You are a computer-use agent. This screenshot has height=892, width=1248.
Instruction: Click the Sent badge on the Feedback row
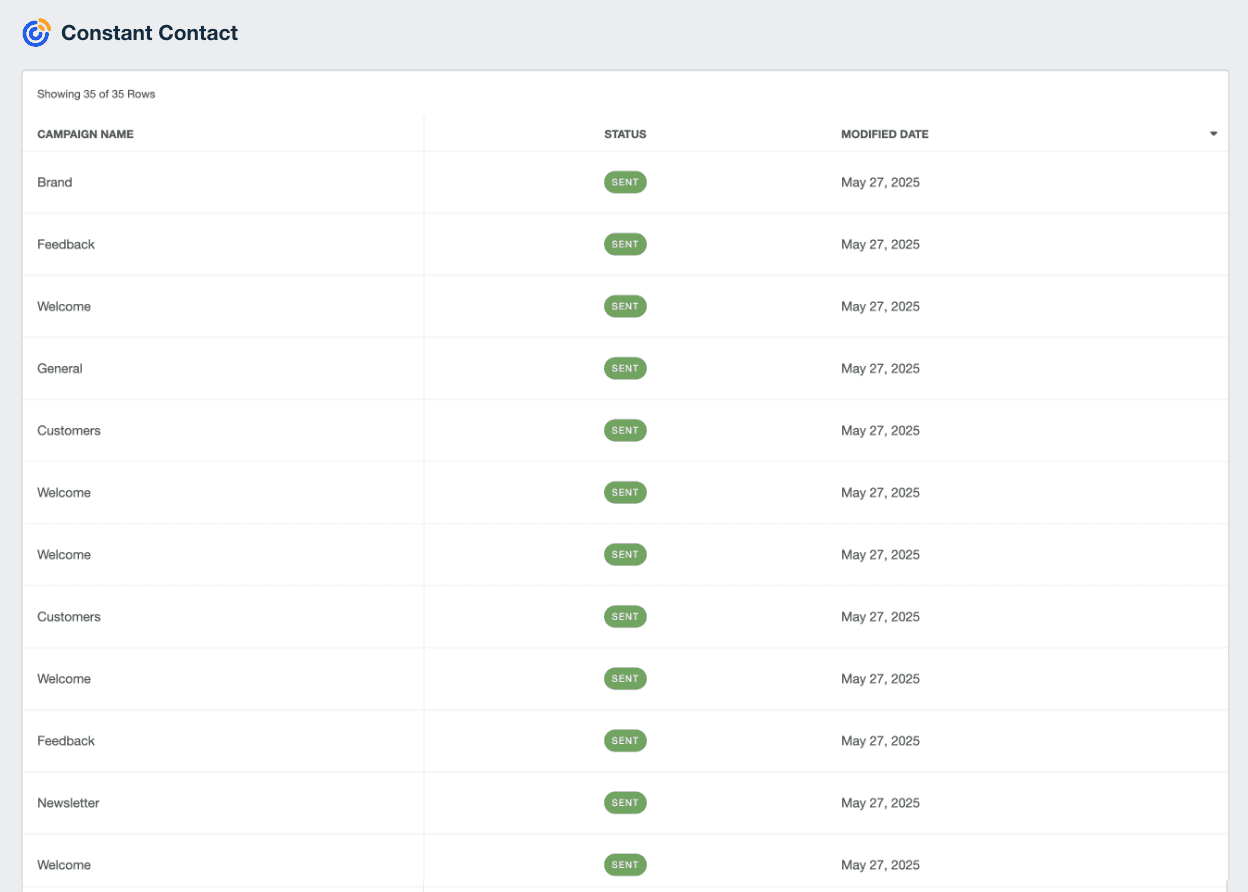(x=625, y=244)
